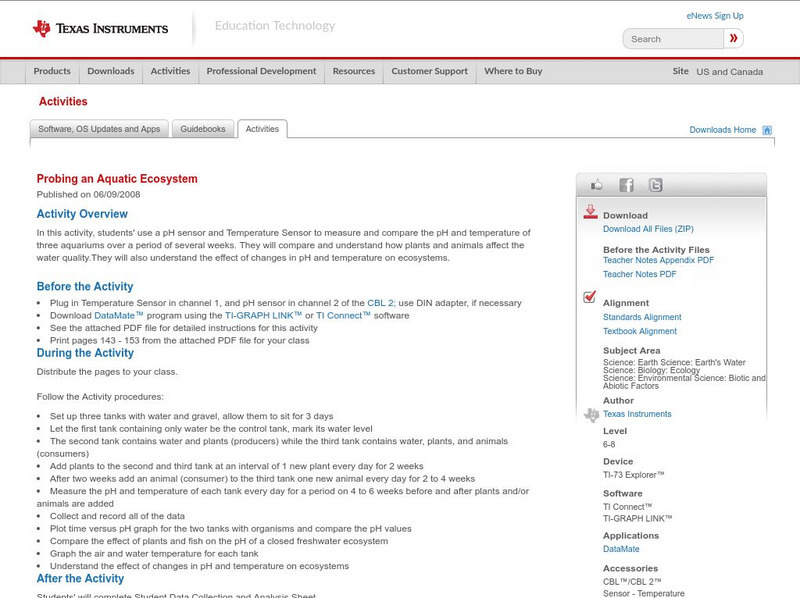Open the Resources menu

pos(354,71)
